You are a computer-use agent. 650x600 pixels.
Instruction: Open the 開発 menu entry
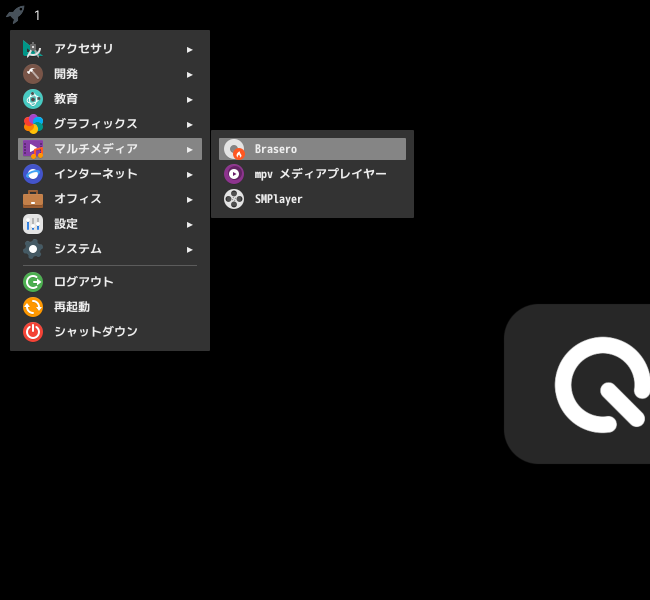pyautogui.click(x=110, y=74)
